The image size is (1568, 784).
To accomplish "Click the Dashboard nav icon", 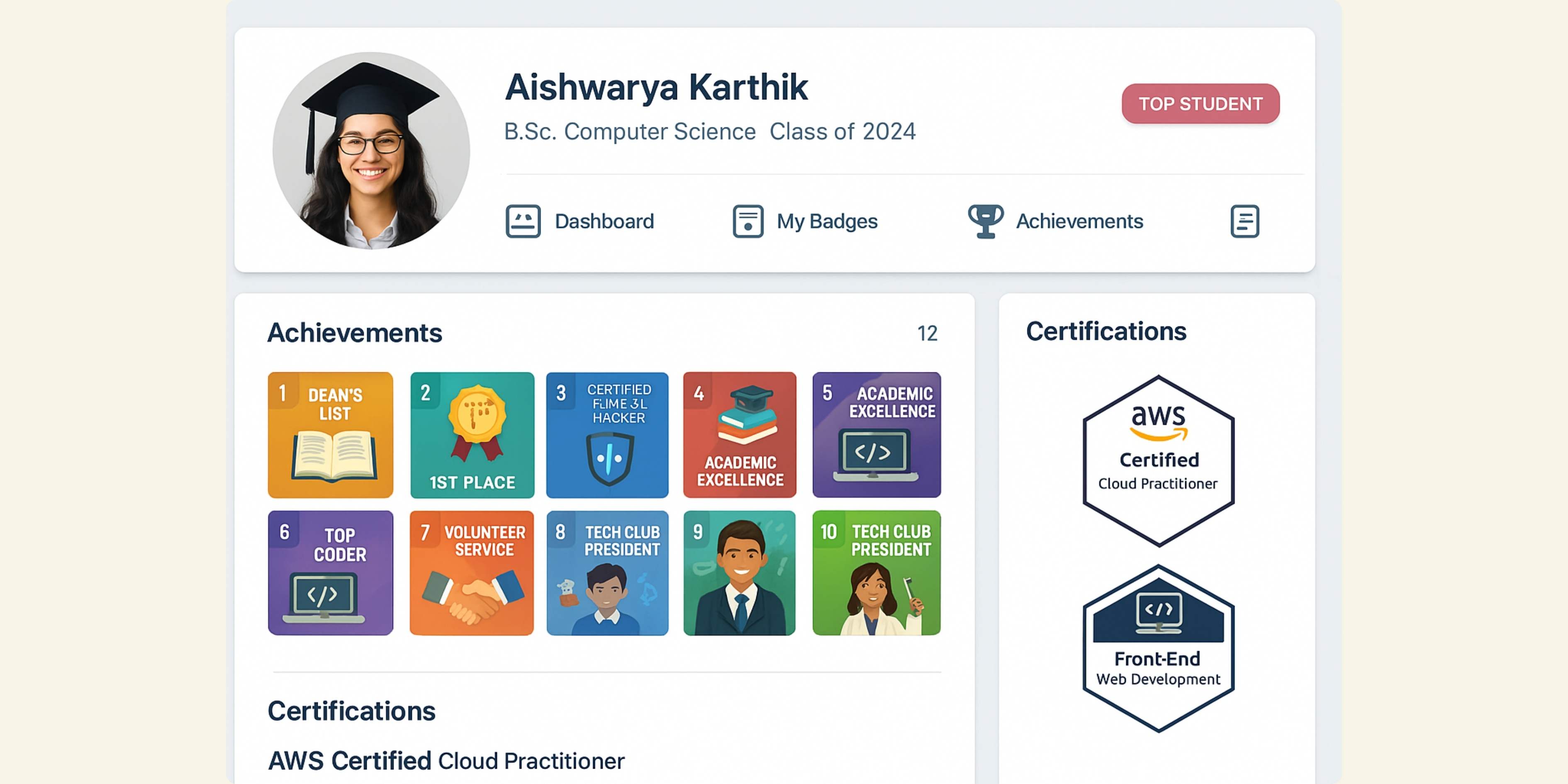I will 523,221.
